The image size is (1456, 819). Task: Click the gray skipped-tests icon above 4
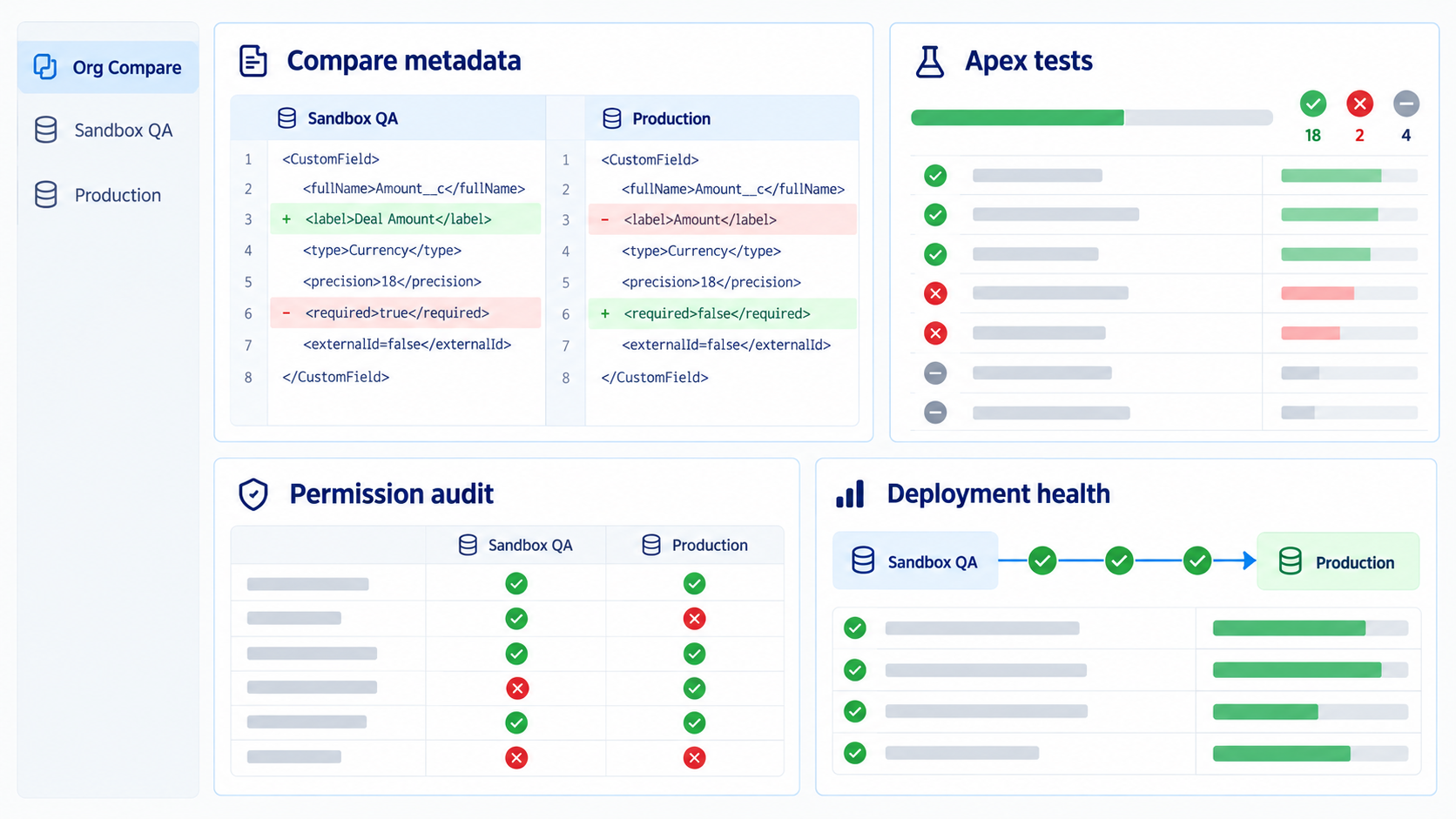click(x=1405, y=104)
